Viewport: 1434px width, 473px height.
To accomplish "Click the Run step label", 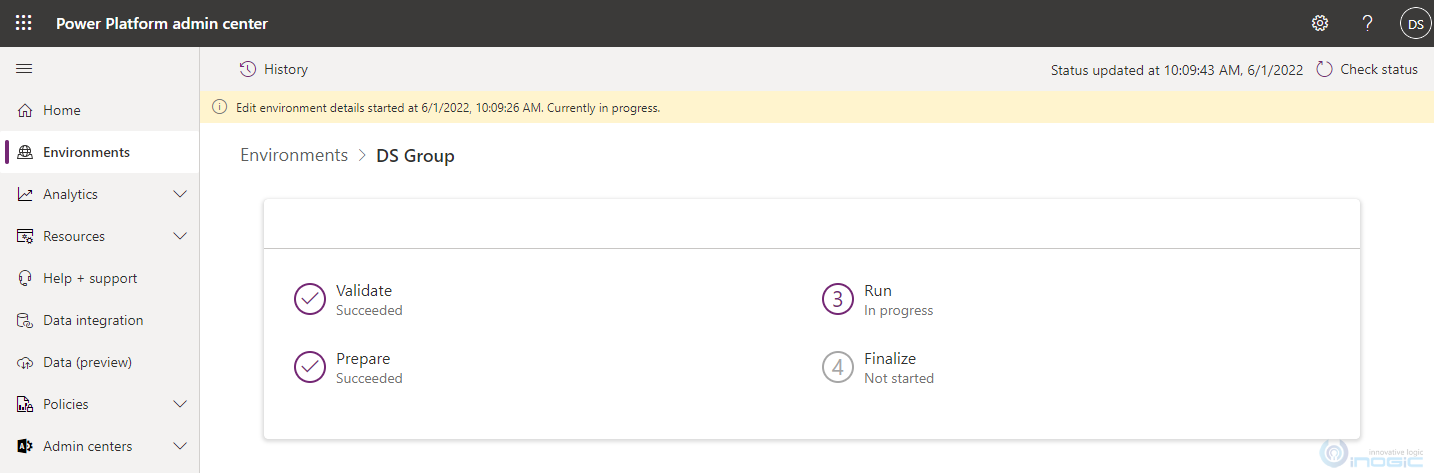I will (x=877, y=290).
